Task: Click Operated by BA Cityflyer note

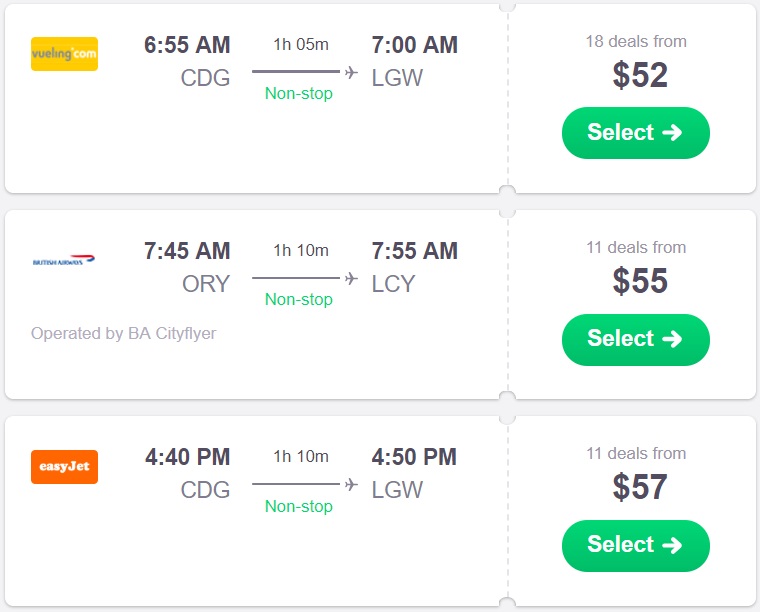Action: click(123, 333)
